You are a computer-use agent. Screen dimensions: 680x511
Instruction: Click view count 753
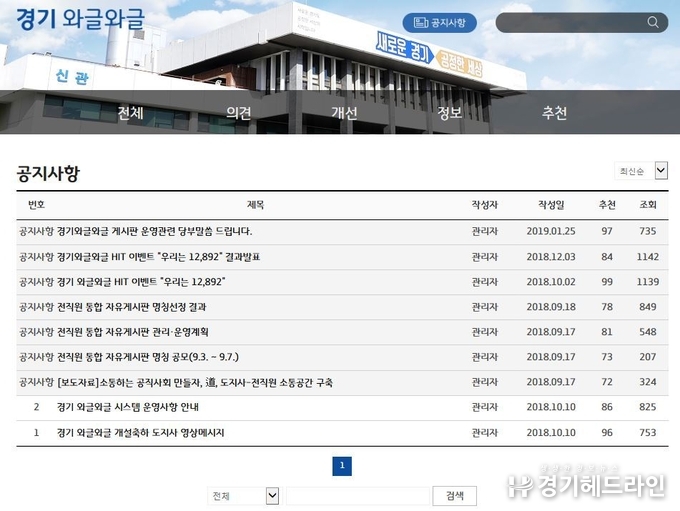pyautogui.click(x=648, y=432)
